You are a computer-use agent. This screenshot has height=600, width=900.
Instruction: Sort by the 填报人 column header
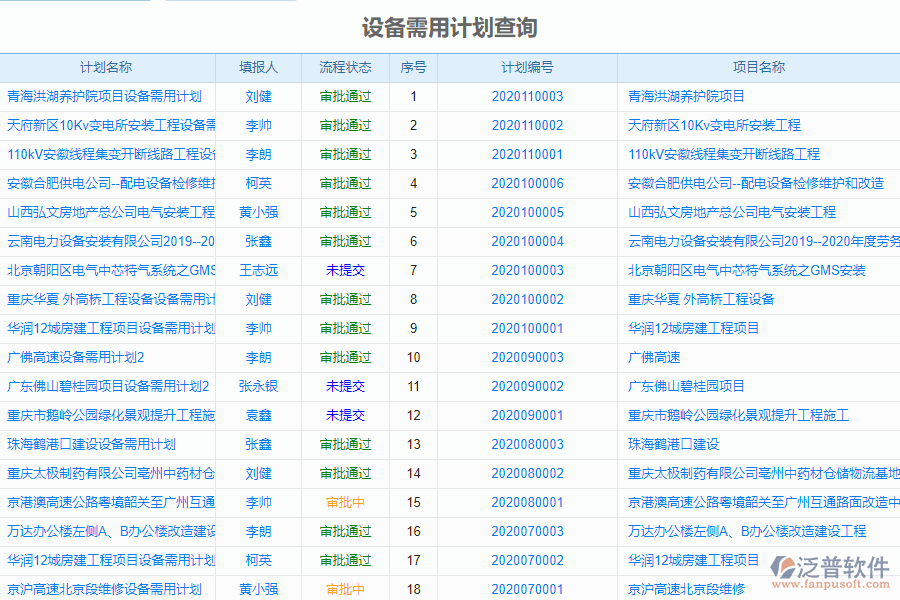pos(257,68)
